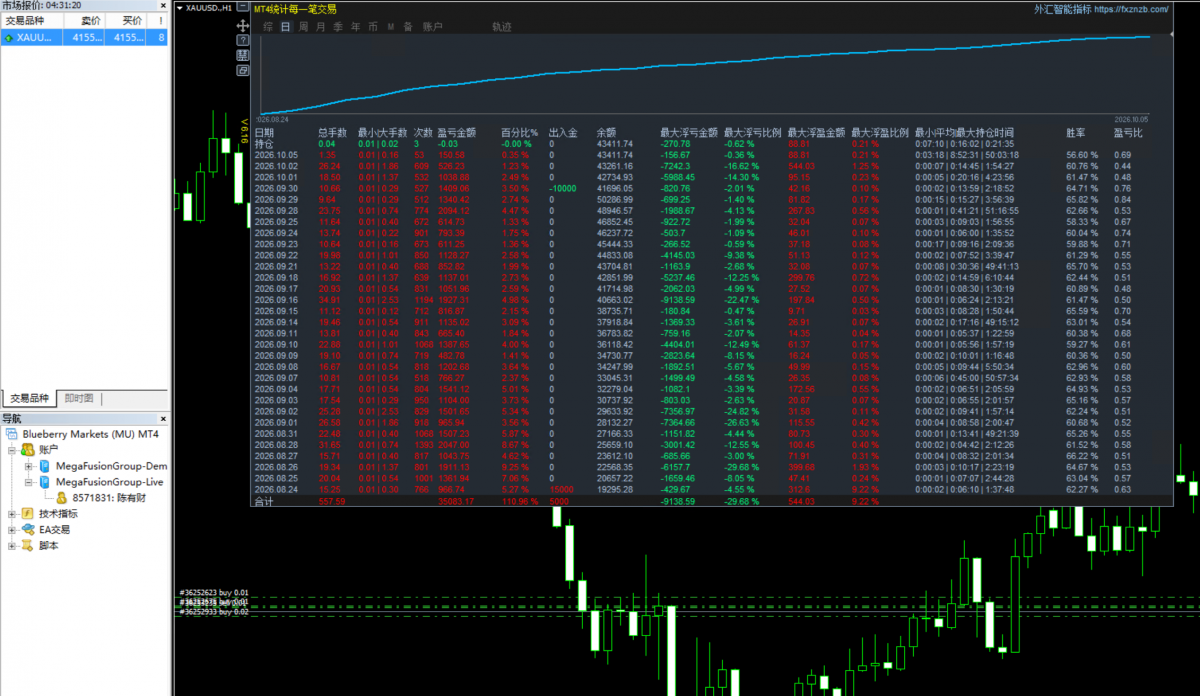Click the move (cross arrows) panel icon
Image resolution: width=1200 pixels, height=696 pixels.
click(x=243, y=25)
